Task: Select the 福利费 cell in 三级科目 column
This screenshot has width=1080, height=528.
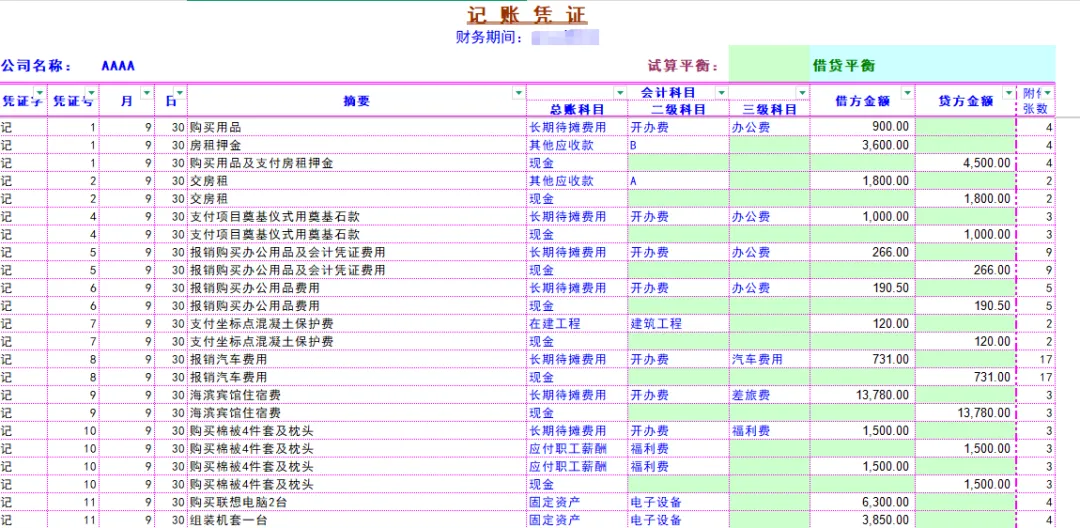Action: pyautogui.click(x=769, y=431)
